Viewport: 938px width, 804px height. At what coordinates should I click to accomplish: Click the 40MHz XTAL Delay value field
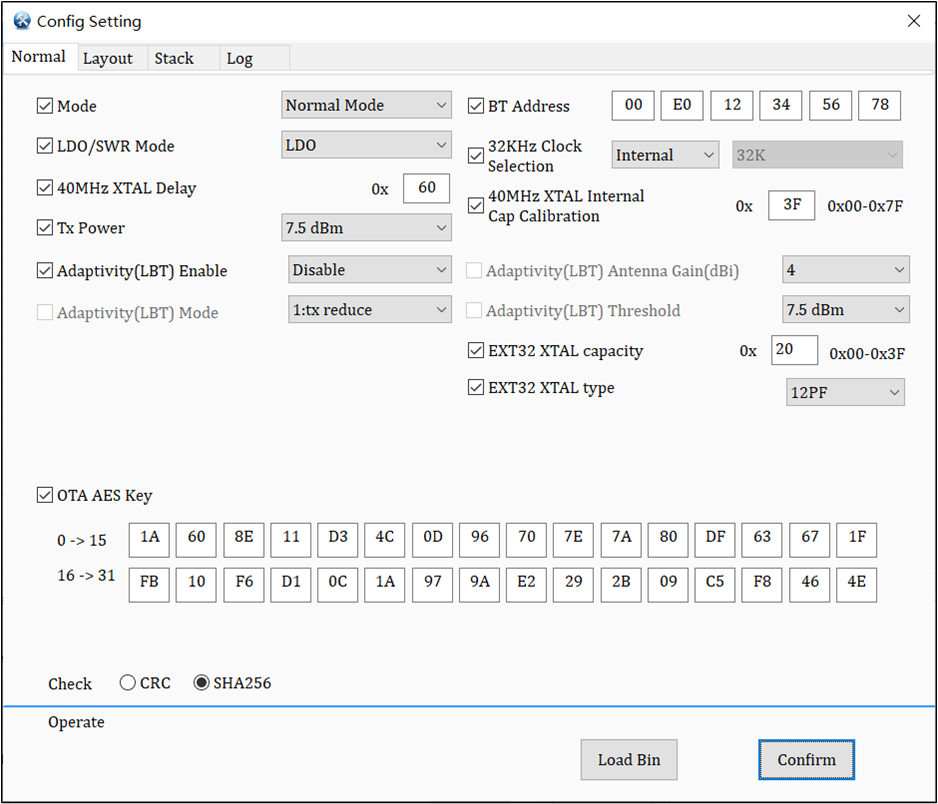[x=427, y=188]
